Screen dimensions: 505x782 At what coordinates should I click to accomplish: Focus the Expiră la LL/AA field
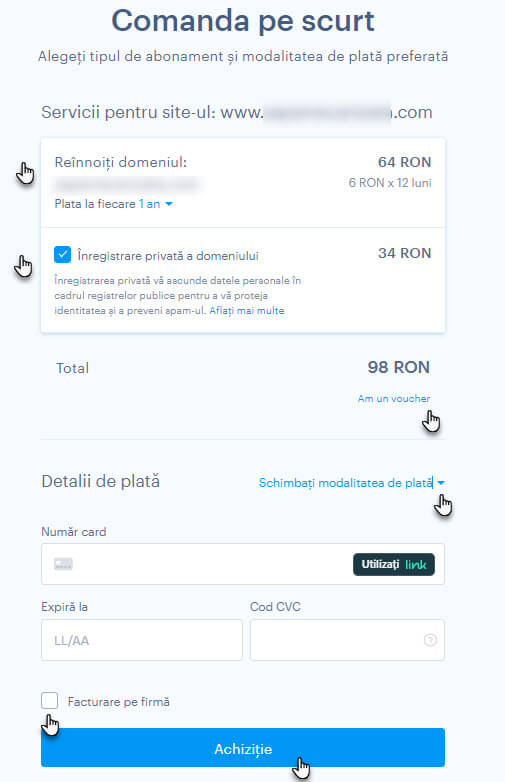142,640
